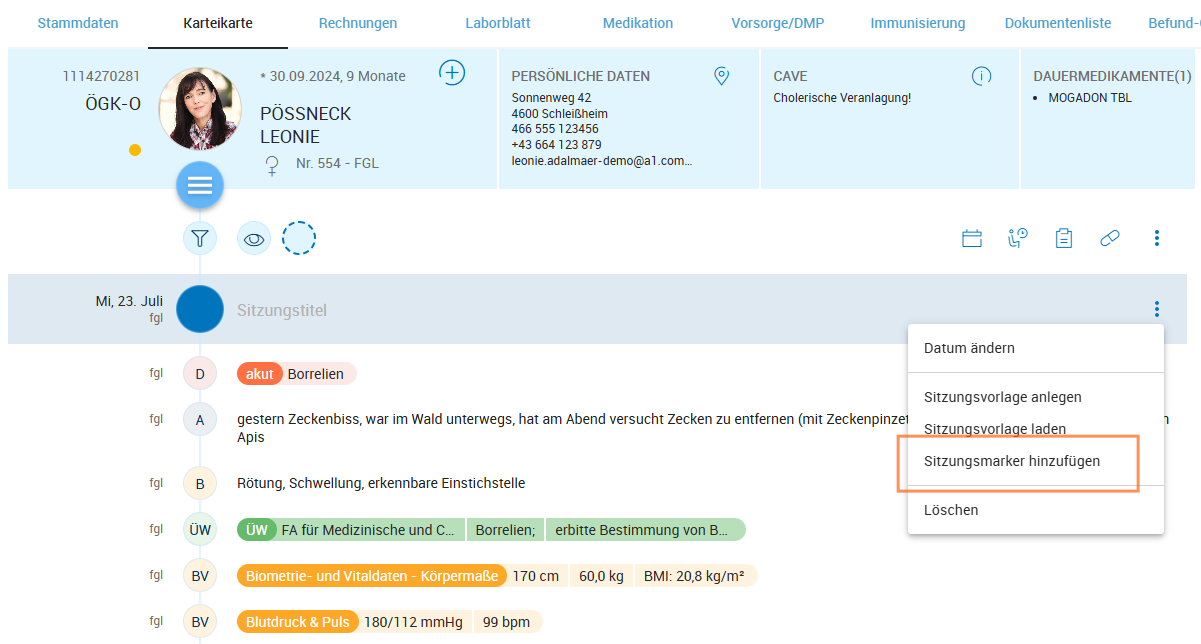Select the pill-shaped medication icon
Viewport: 1201px width, 644px height.
[1109, 238]
